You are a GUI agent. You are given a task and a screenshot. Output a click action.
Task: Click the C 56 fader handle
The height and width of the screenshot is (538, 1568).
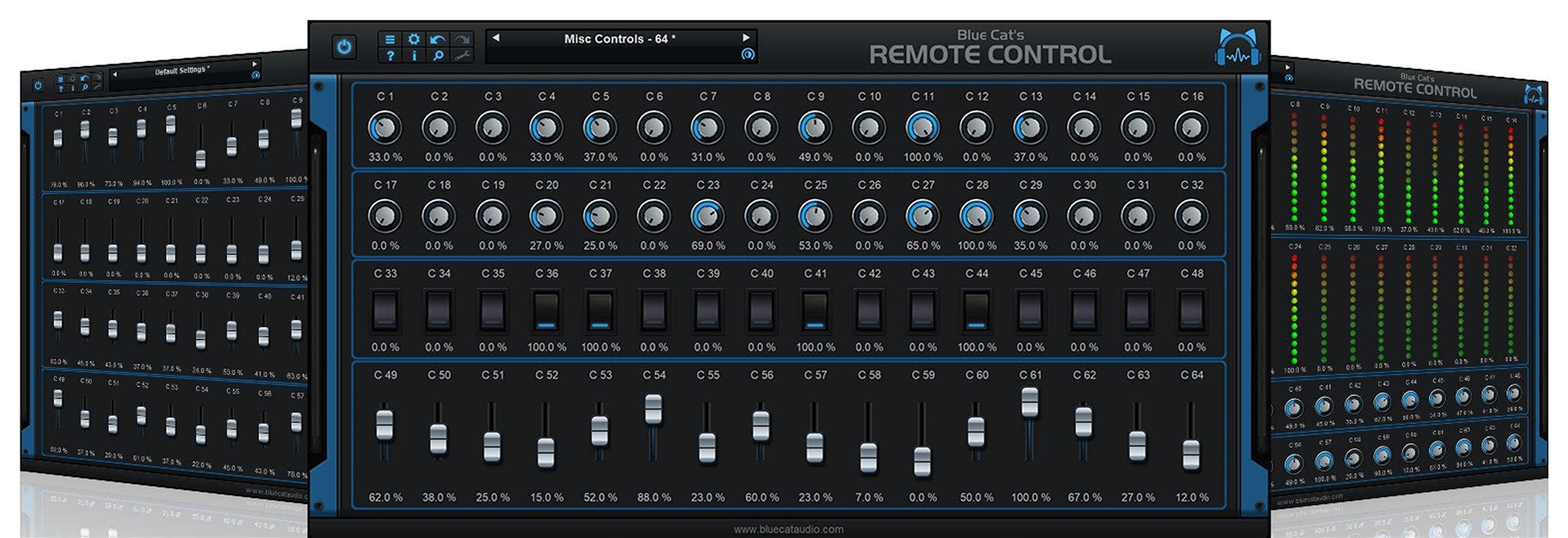[x=761, y=426]
